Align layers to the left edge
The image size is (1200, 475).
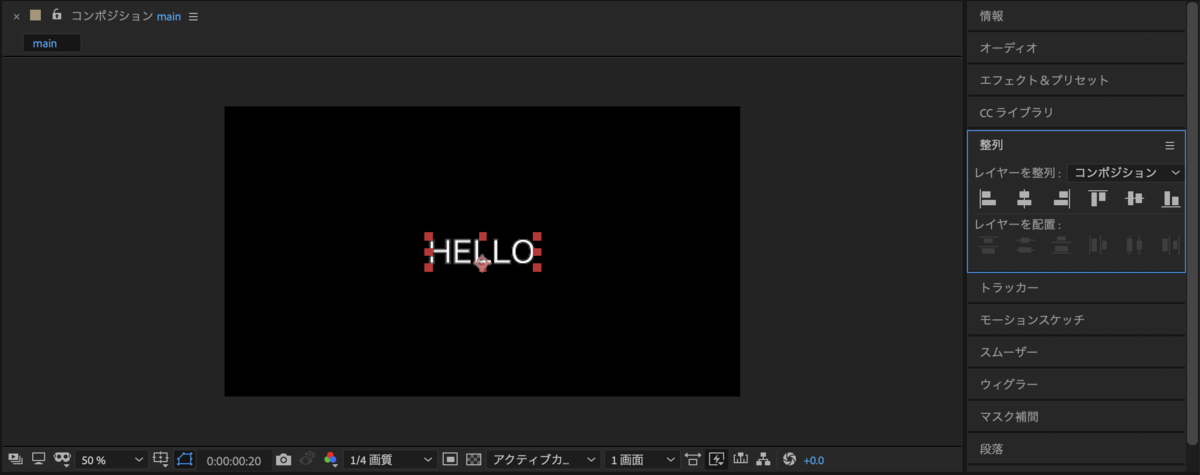coord(988,199)
